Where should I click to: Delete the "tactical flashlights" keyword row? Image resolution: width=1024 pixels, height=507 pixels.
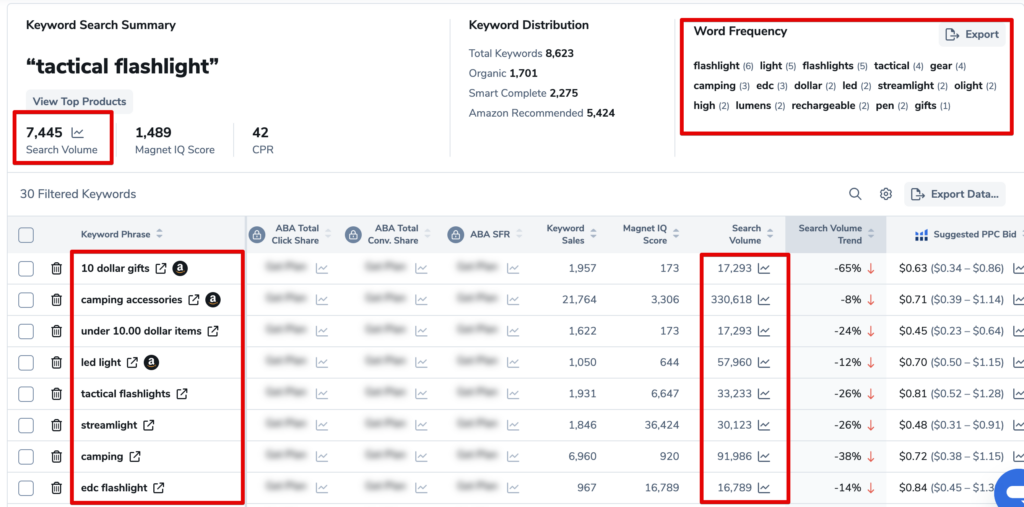point(57,394)
